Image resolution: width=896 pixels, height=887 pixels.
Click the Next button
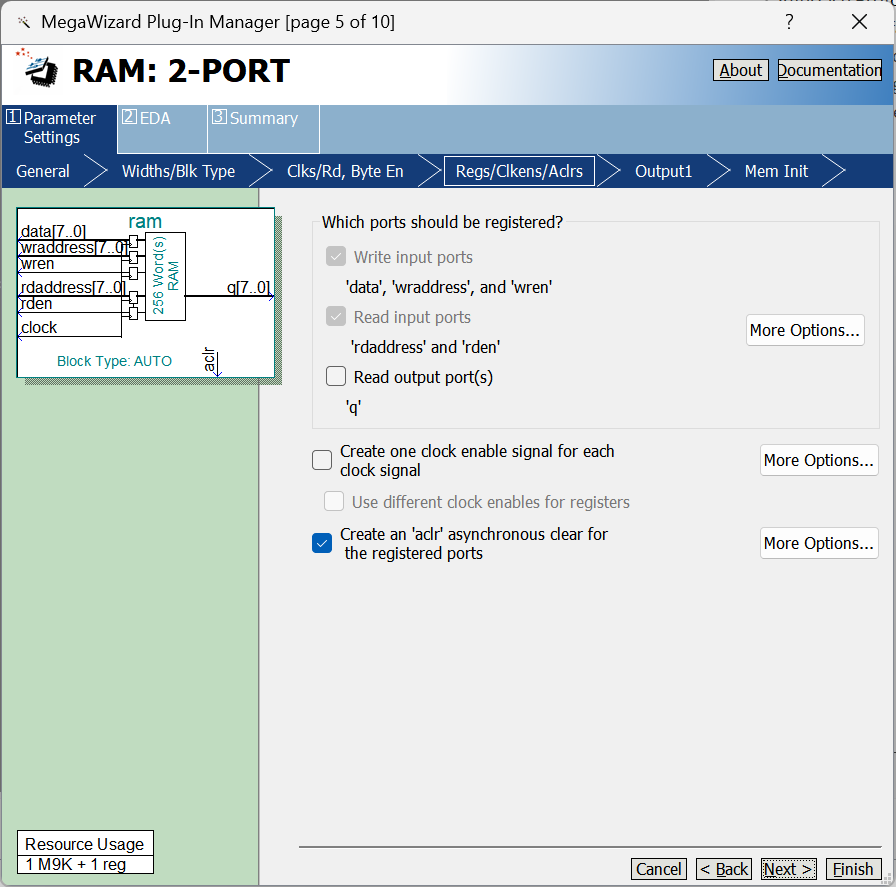click(789, 869)
